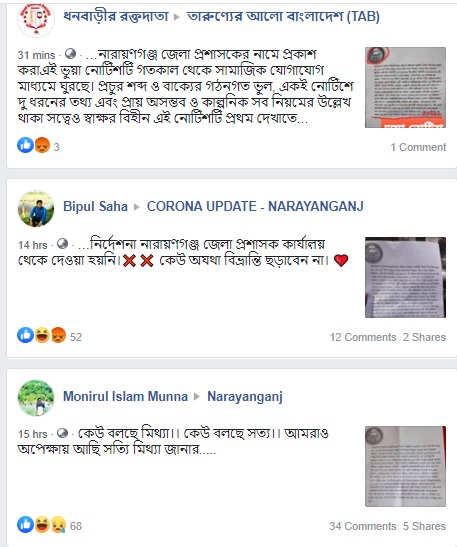Click the Haha reaction icon on Bipul Saha's post
Image resolution: width=457 pixels, height=547 pixels.
click(x=42, y=335)
